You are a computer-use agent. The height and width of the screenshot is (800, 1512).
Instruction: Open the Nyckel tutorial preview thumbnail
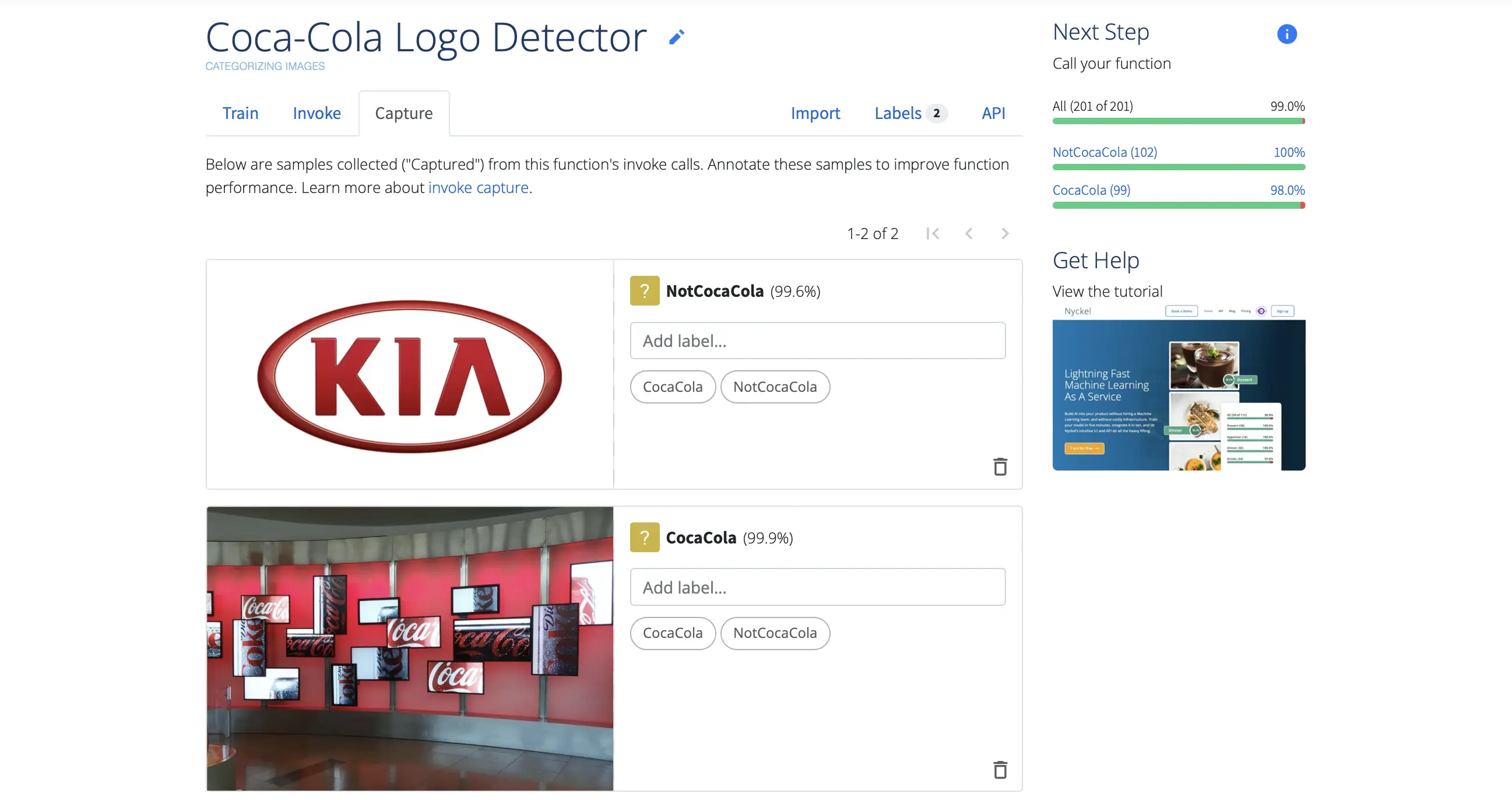tap(1179, 388)
